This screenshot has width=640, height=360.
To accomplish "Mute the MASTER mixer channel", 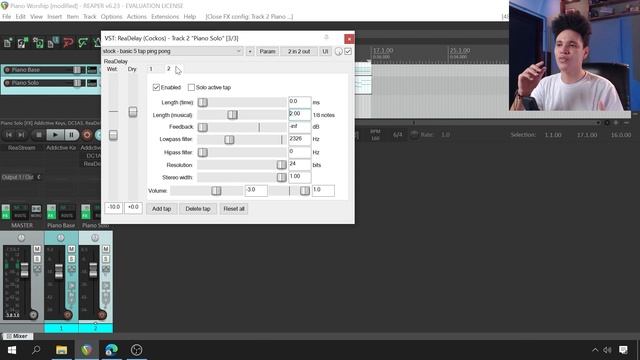I will (37, 249).
